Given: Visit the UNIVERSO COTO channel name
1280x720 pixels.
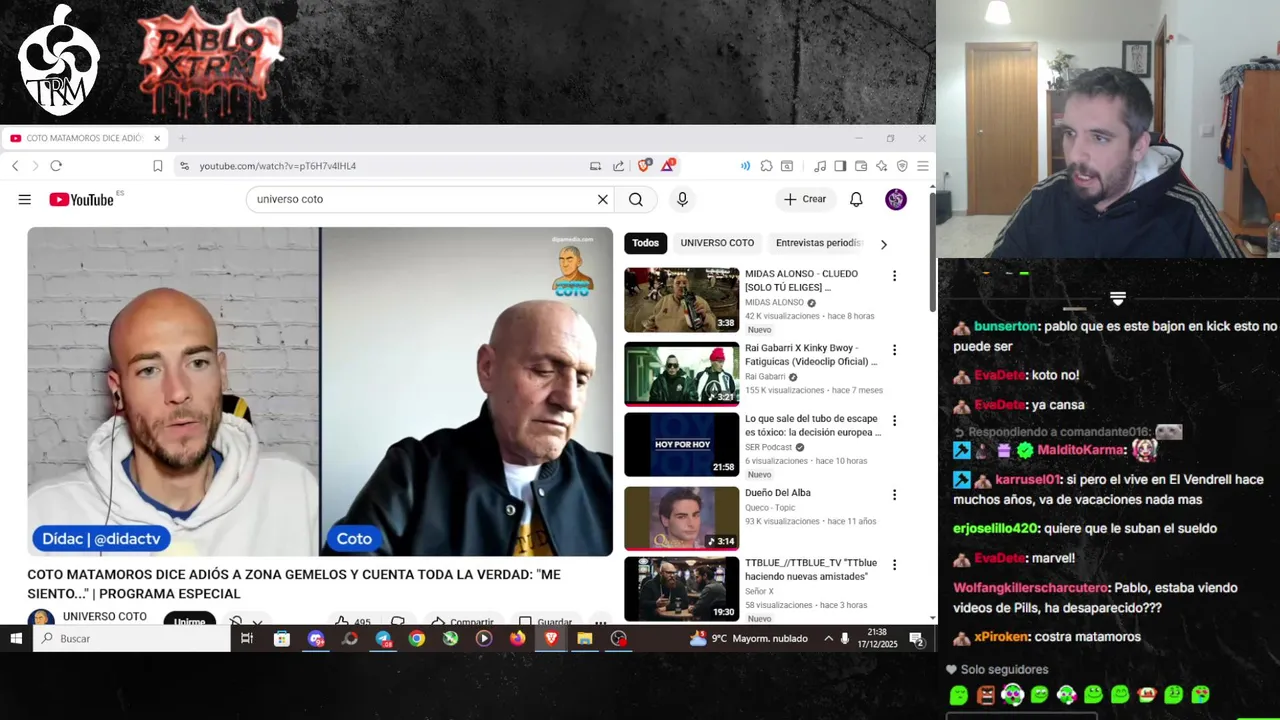Looking at the screenshot, I should point(105,616).
